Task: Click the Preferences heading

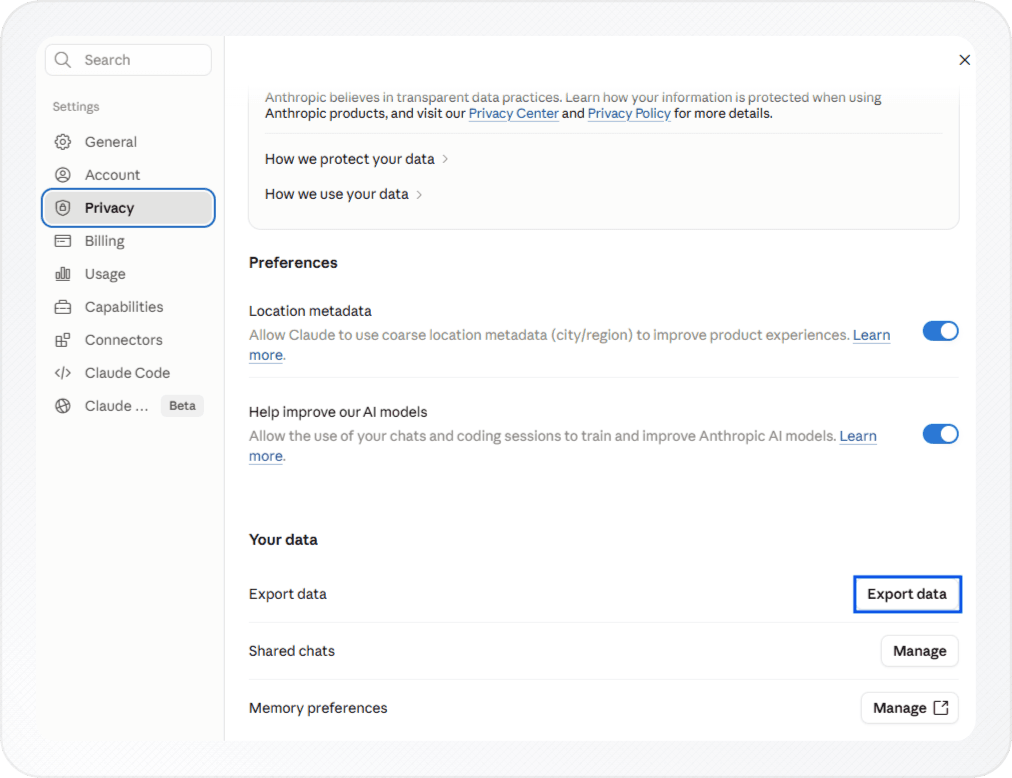Action: [x=293, y=263]
